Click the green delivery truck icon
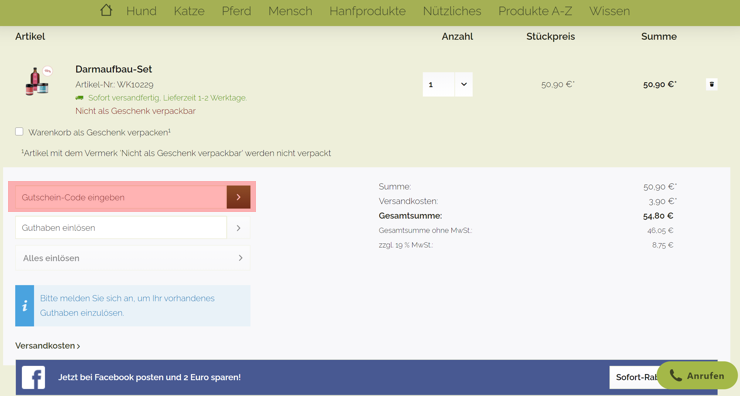Screen dimensions: 740x396 (x=80, y=98)
